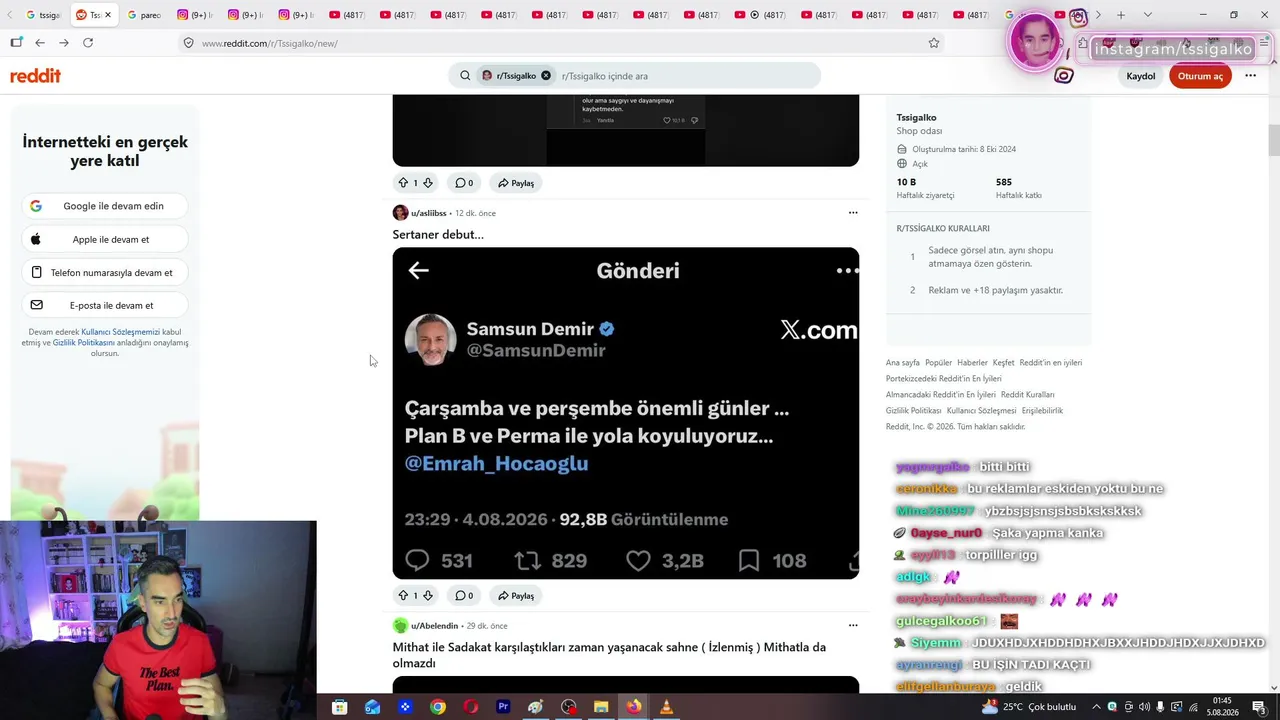Viewport: 1280px width, 720px height.
Task: Share the post above Sertaner debut
Action: [x=516, y=183]
